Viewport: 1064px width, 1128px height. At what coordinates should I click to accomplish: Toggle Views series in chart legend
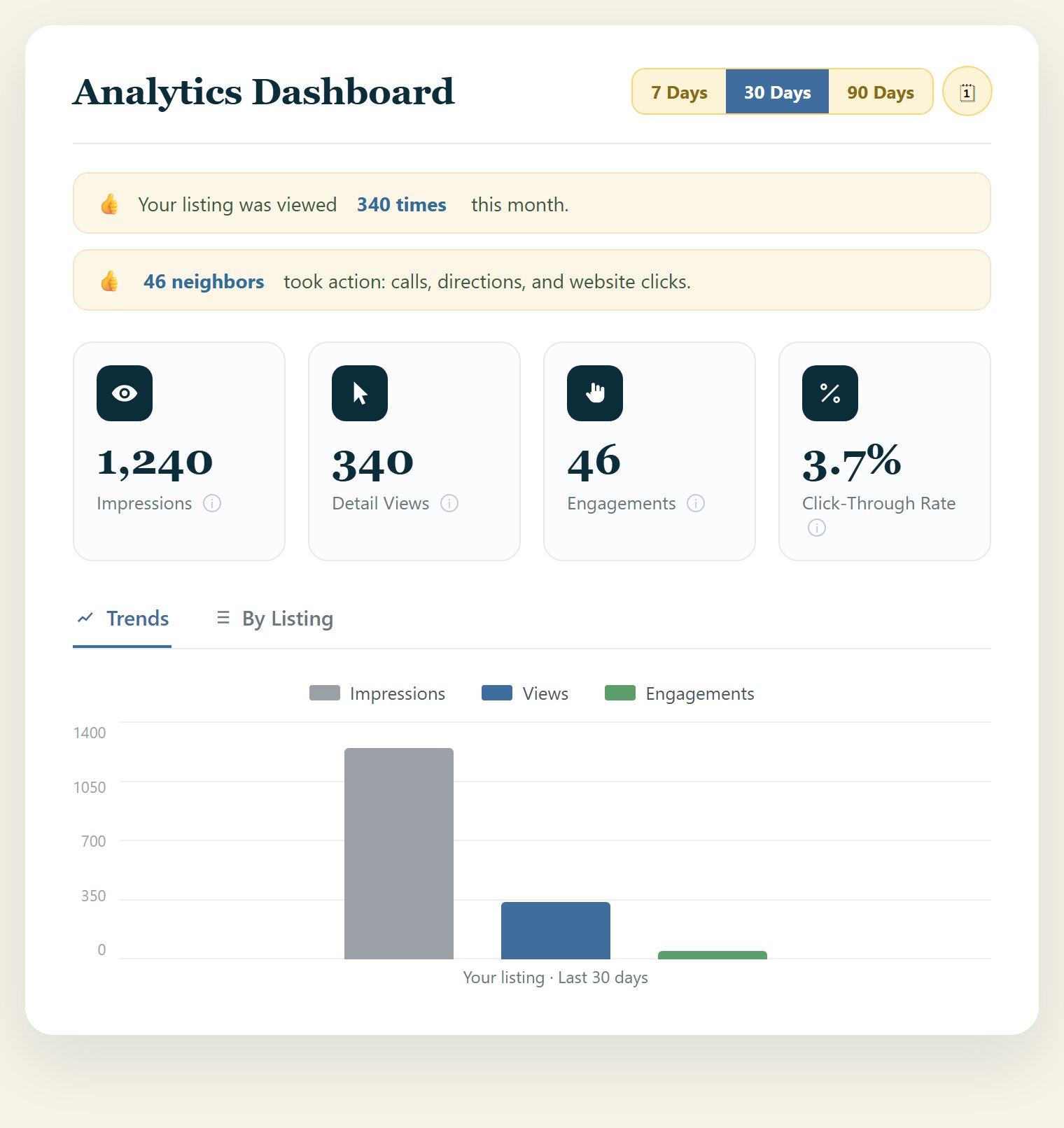tap(525, 693)
